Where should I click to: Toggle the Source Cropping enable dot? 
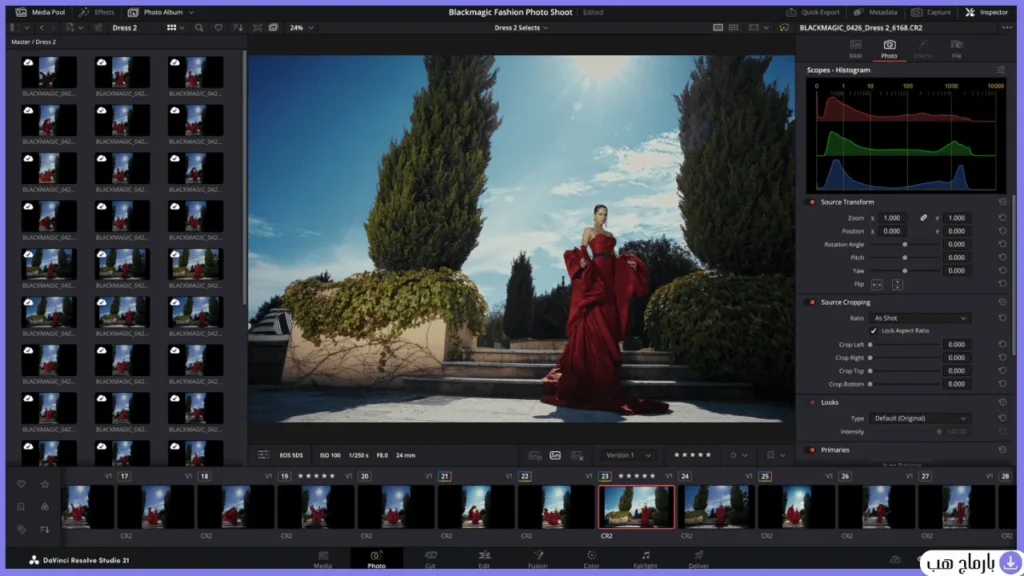tap(812, 302)
